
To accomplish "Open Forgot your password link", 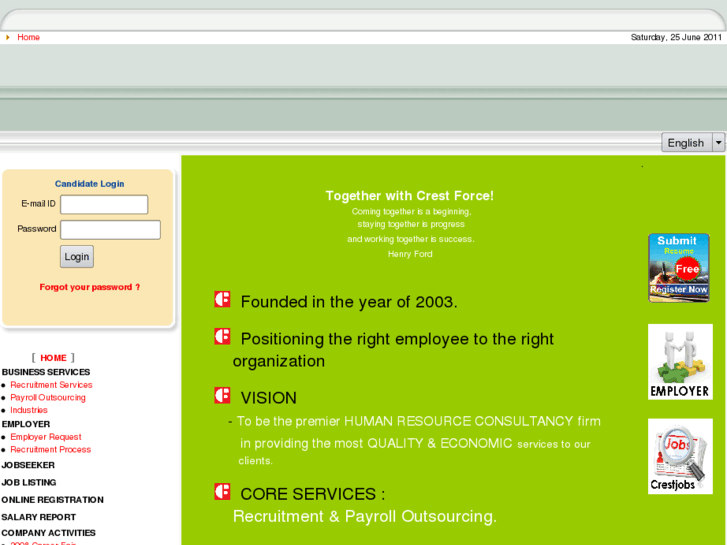I will [x=89, y=287].
